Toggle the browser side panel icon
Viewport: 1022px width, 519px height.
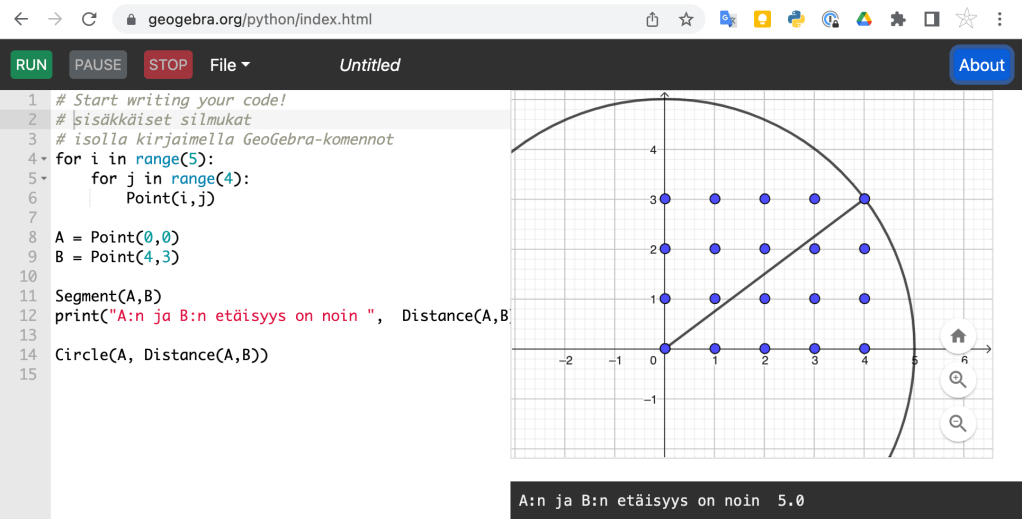(931, 19)
